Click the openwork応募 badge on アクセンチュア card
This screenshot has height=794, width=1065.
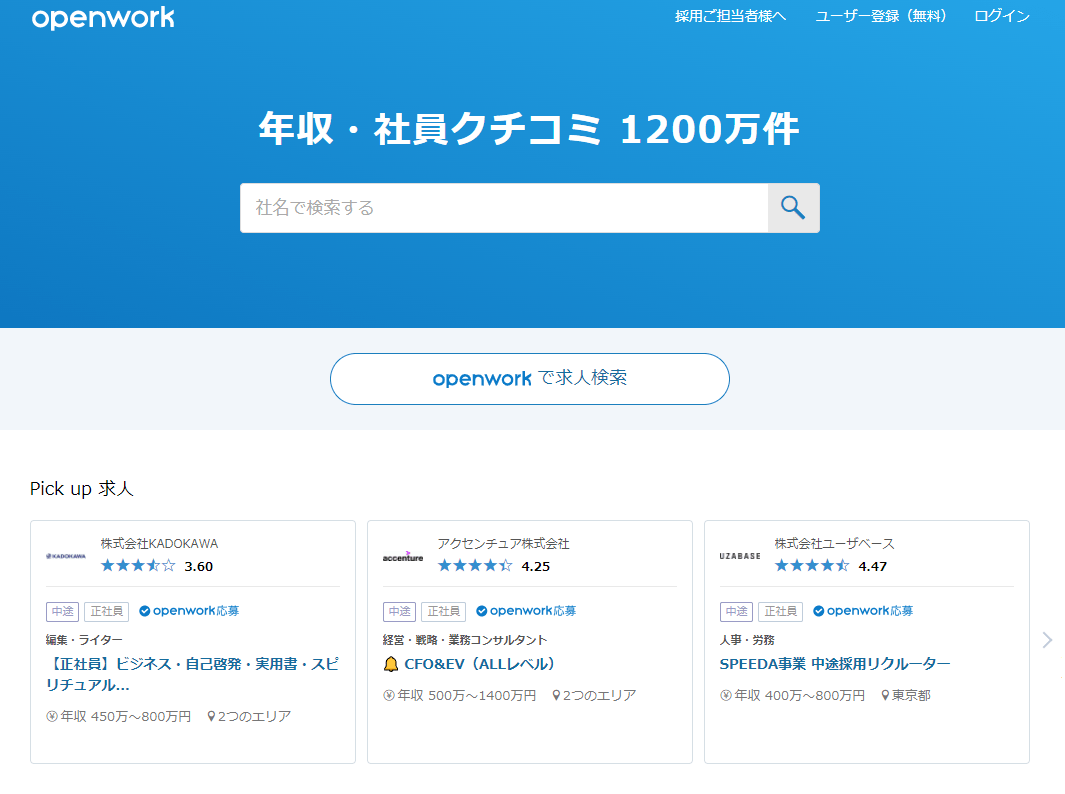[x=526, y=611]
